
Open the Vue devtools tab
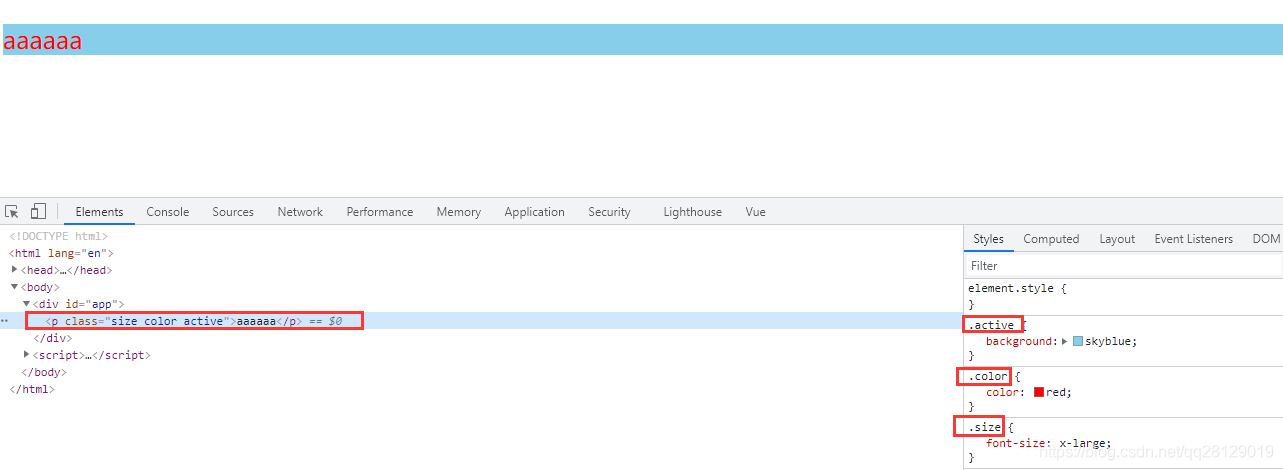coord(755,212)
